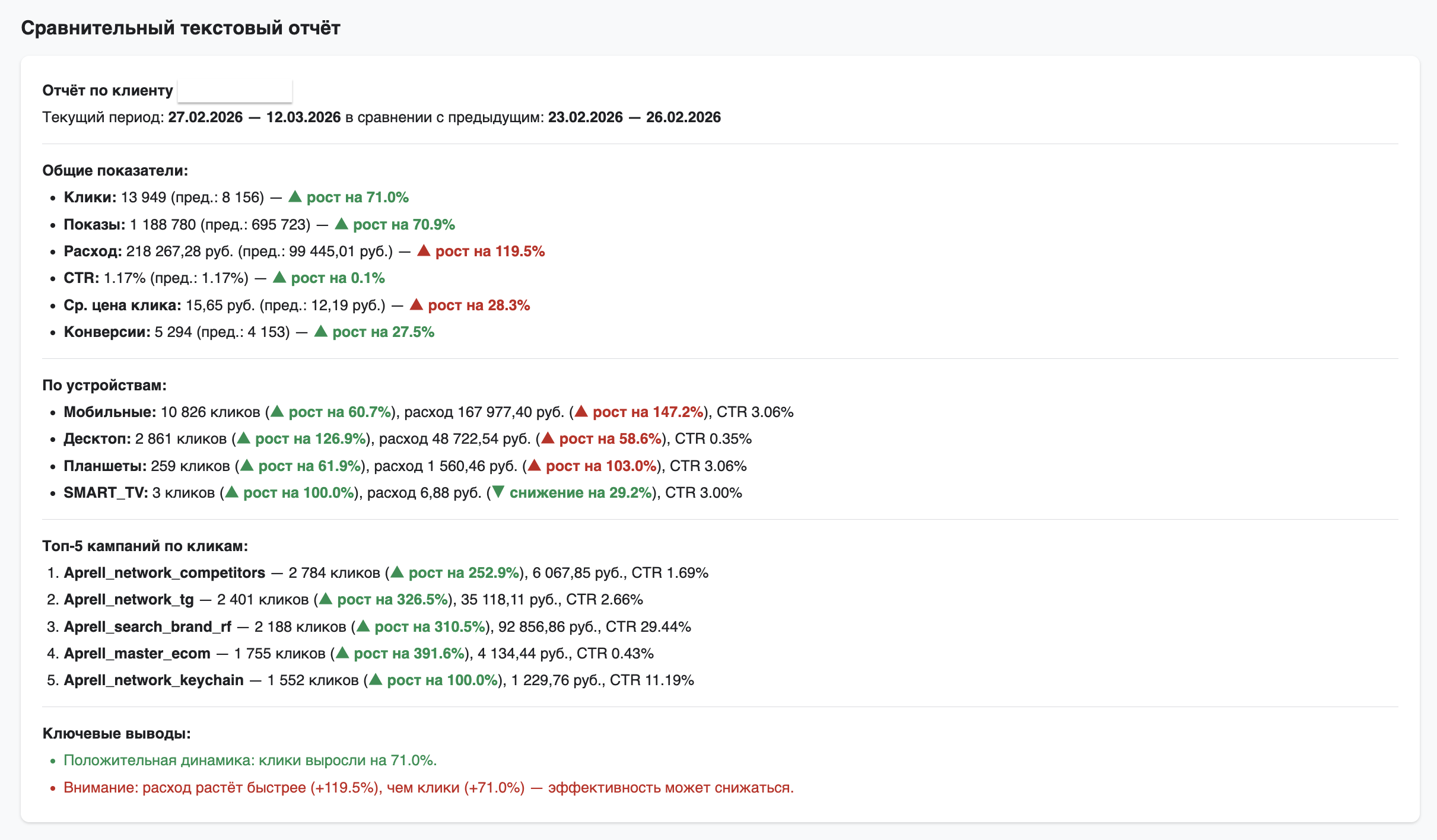1437x840 pixels.
Task: Click the green triangle beside CTR рост на 0.1%
Action: tap(279, 277)
